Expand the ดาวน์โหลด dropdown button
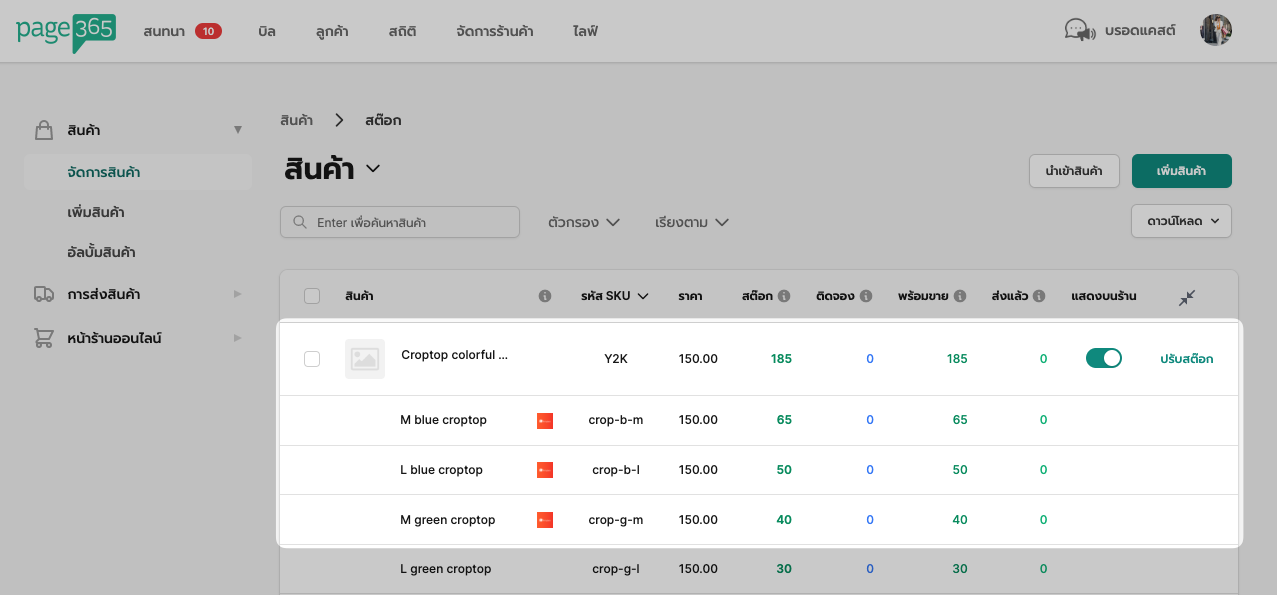 [x=1181, y=221]
